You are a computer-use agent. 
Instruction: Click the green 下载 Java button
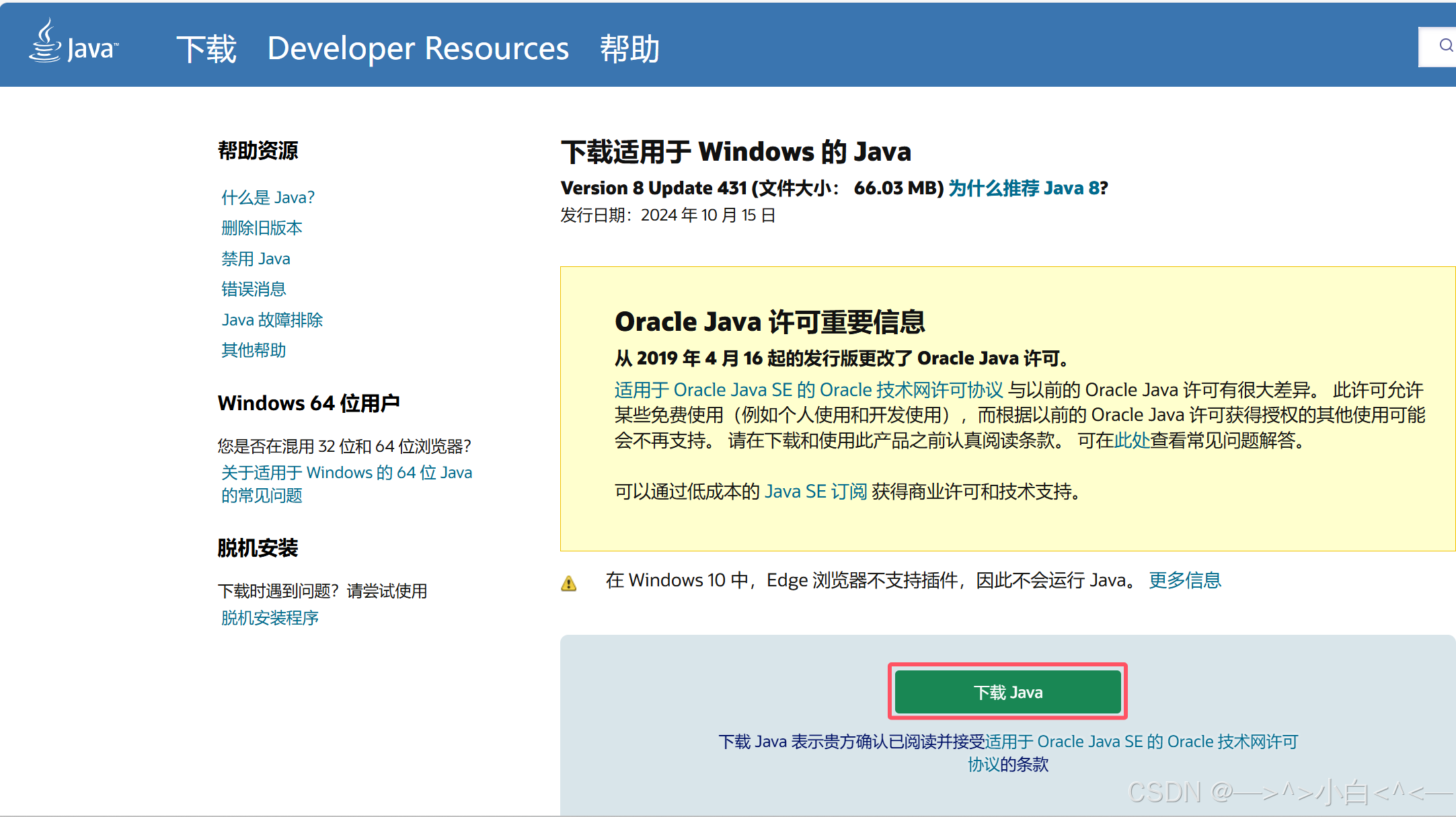(1007, 692)
